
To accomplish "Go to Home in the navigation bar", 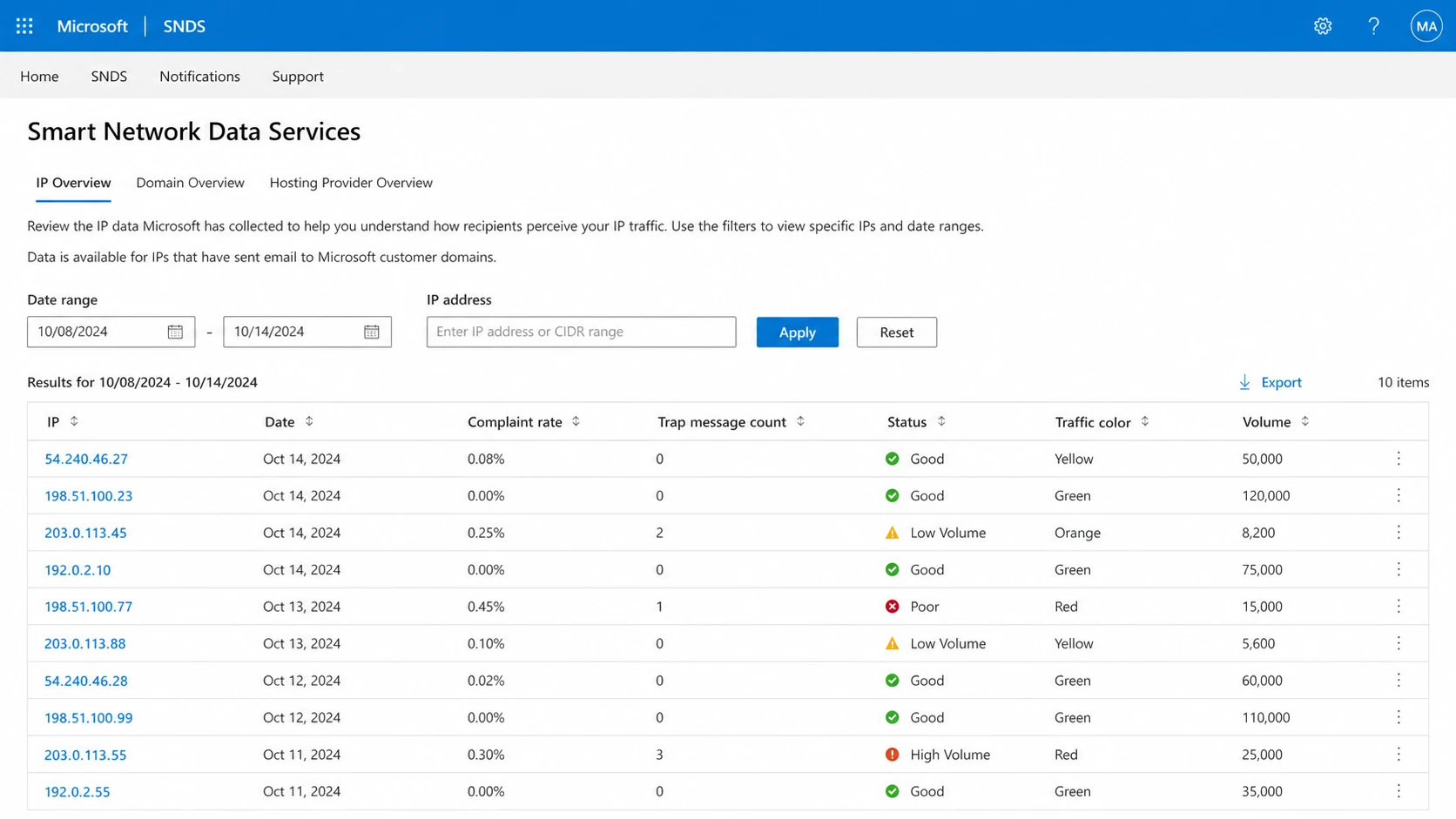I will click(39, 77).
